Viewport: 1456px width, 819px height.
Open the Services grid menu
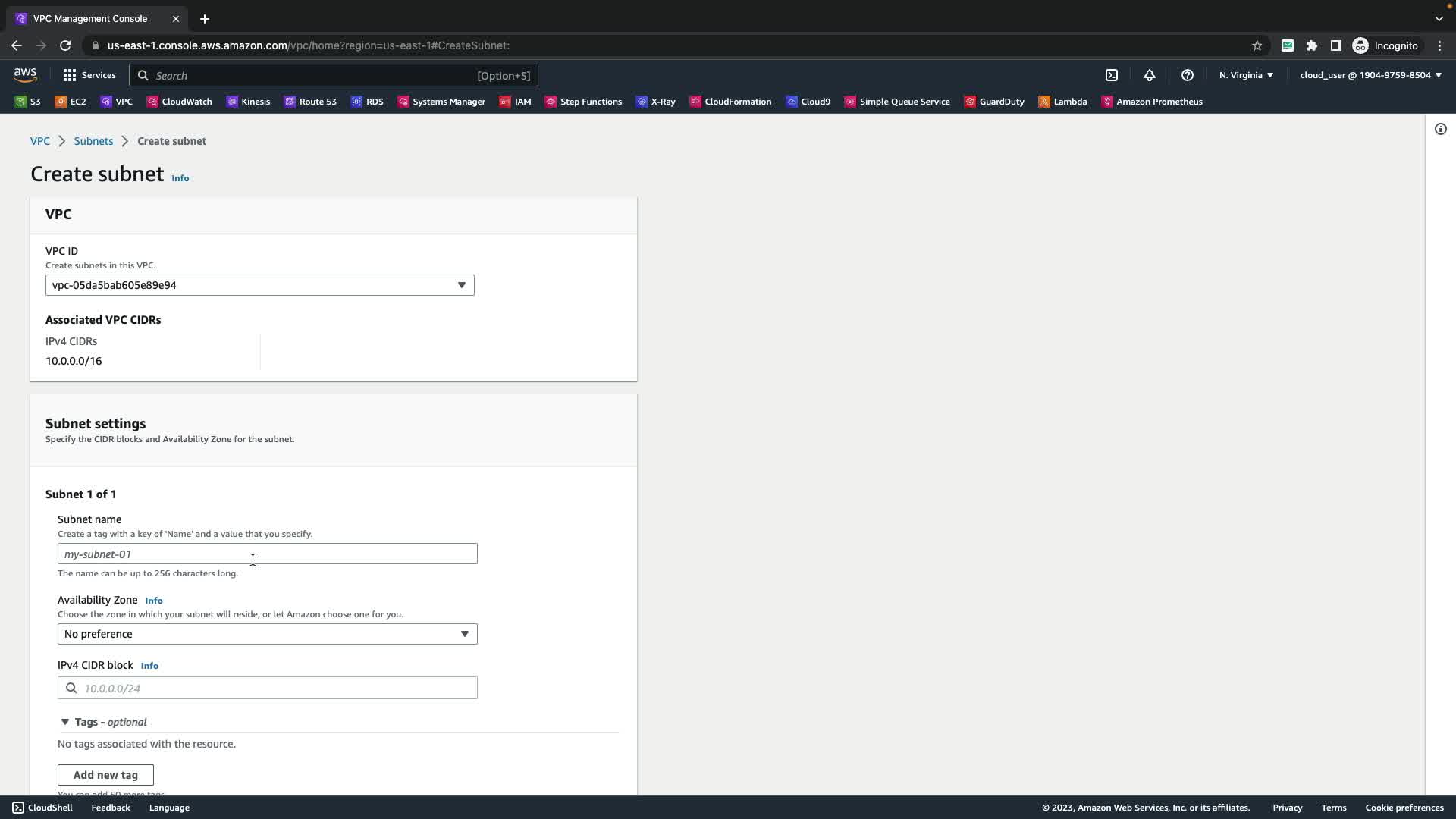pyautogui.click(x=89, y=75)
